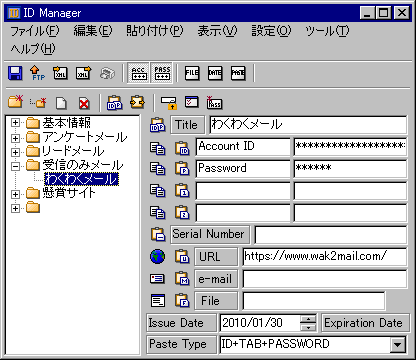This screenshot has width=416, height=360.
Task: Click the DATE toolbar icon
Action: click(215, 73)
